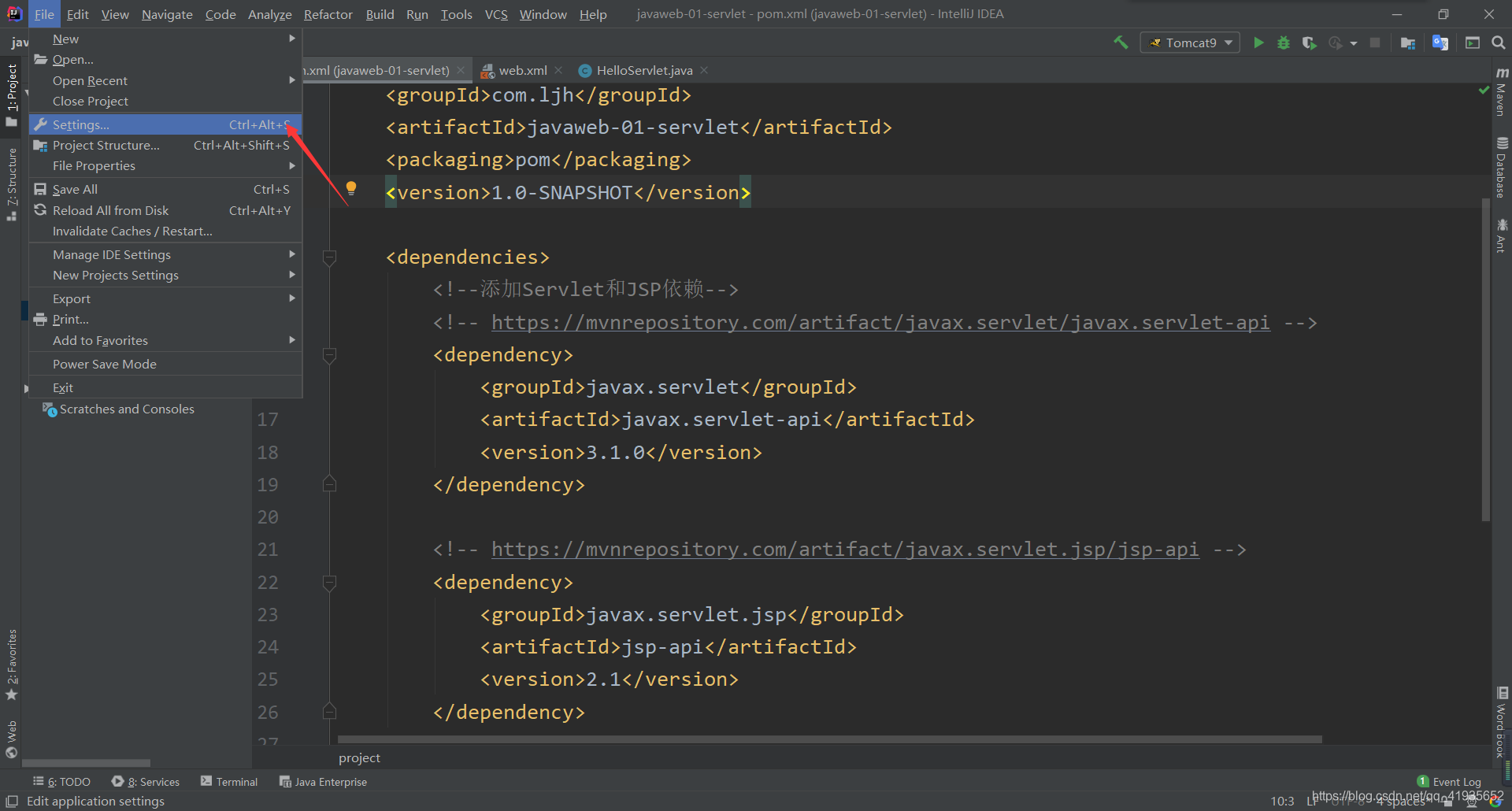1512x811 pixels.
Task: Select Save All from the File menu
Action: point(165,189)
